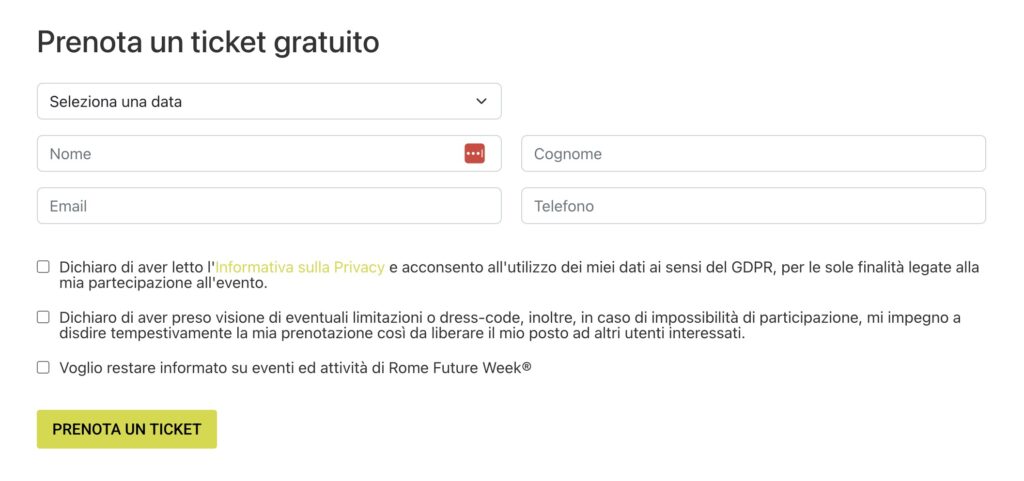Click the "Rome Future Week®" text

point(460,368)
